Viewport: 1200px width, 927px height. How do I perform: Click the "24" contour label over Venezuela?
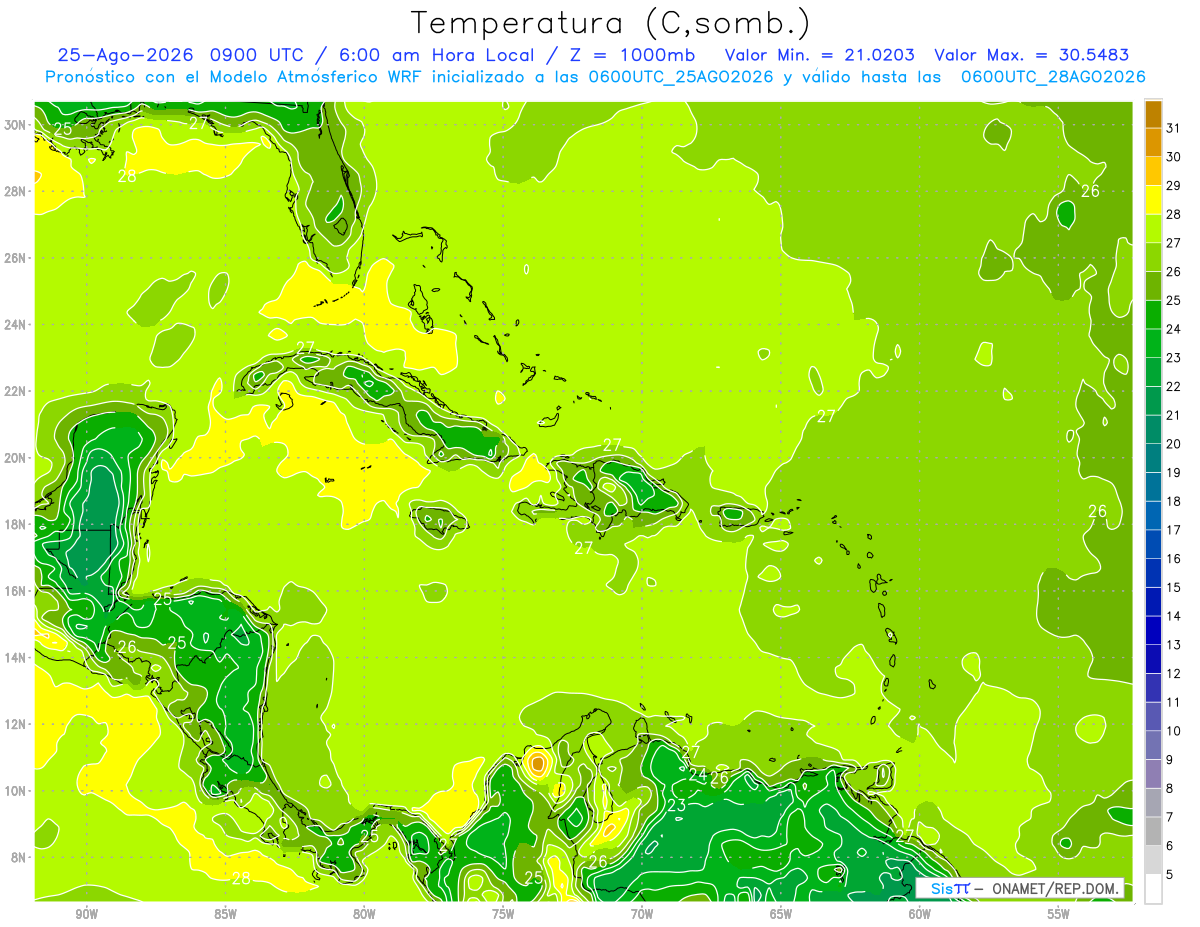[x=698, y=775]
